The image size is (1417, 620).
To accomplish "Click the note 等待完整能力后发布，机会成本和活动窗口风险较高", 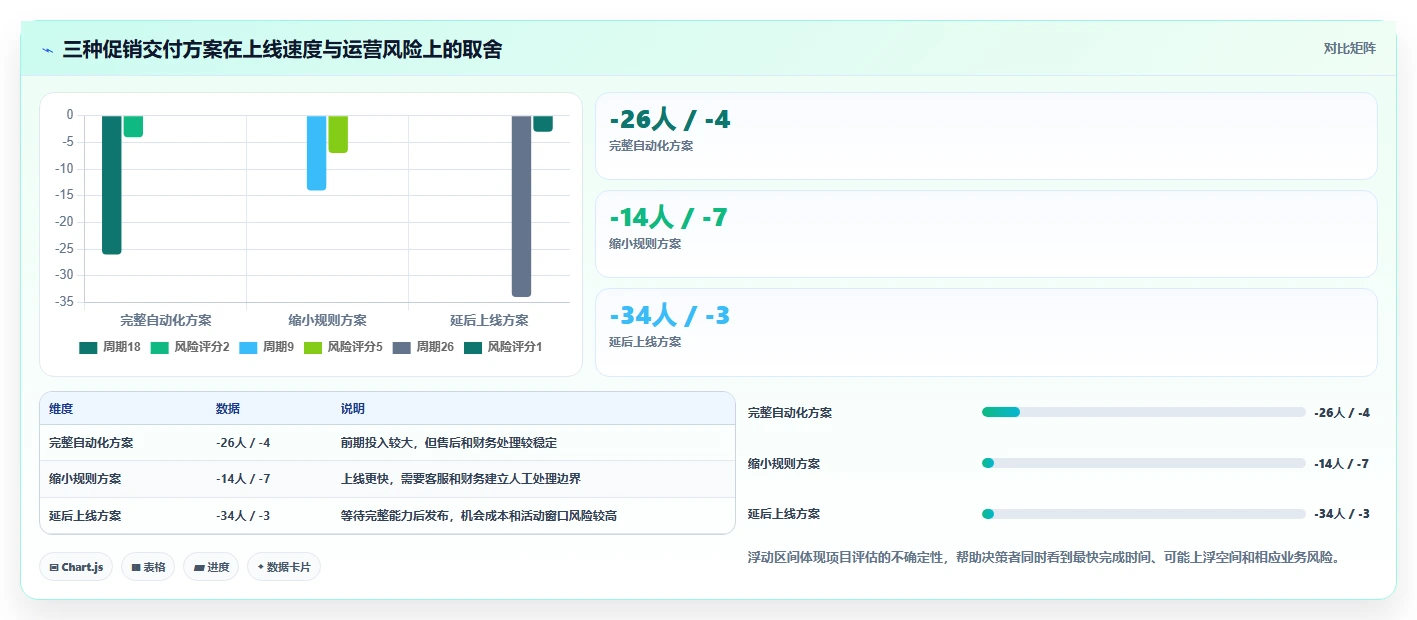I will point(479,516).
